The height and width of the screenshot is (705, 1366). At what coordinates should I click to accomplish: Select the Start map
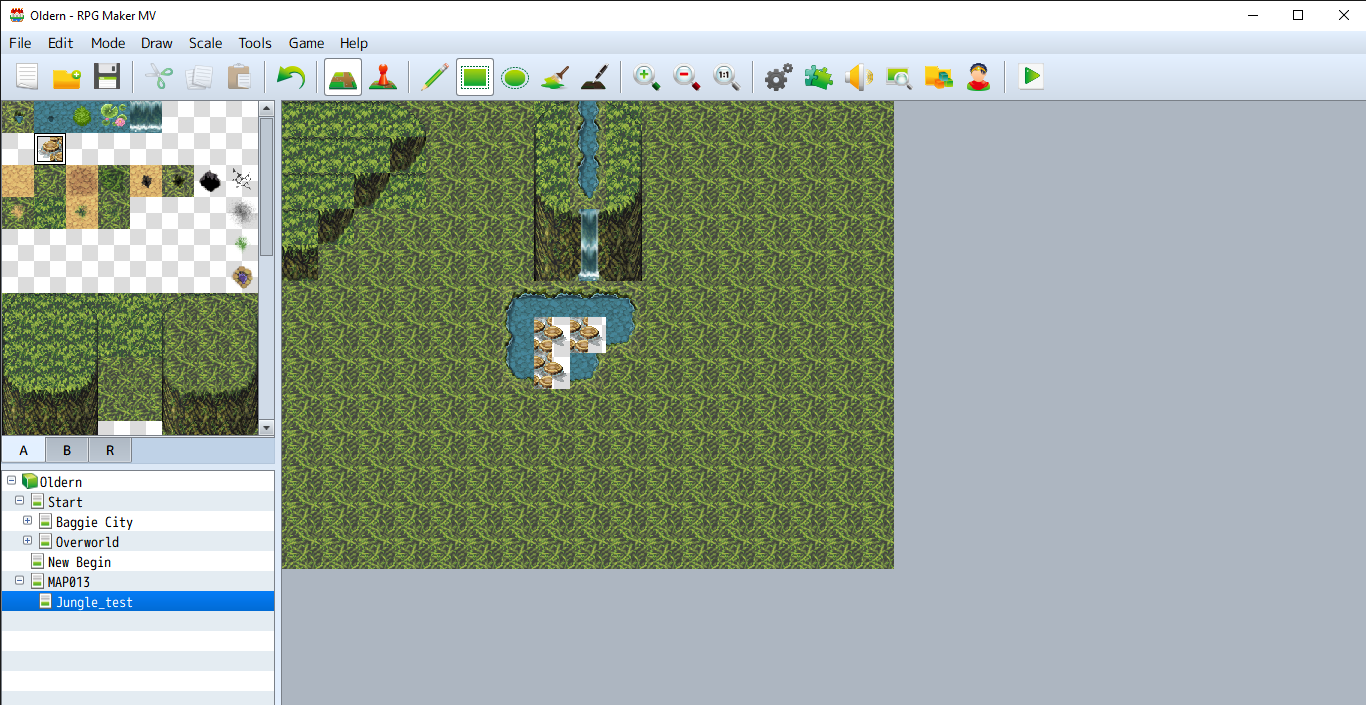tap(65, 502)
